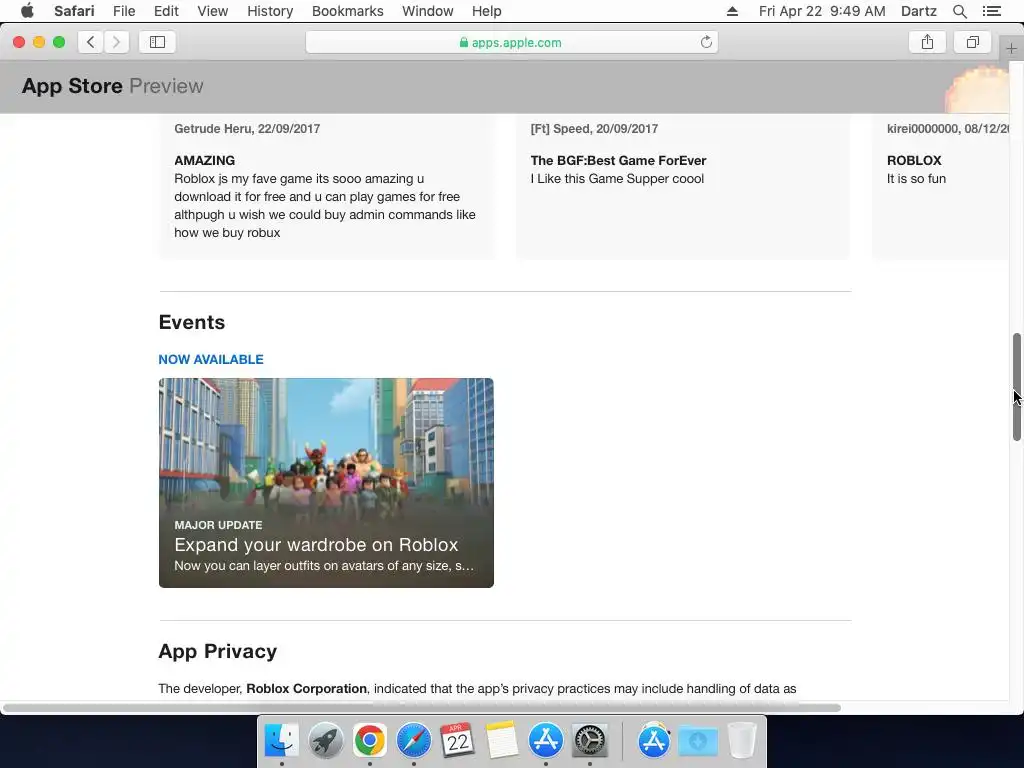Click the lock icon in address bar
Screen dimensions: 1024x768
464,42
